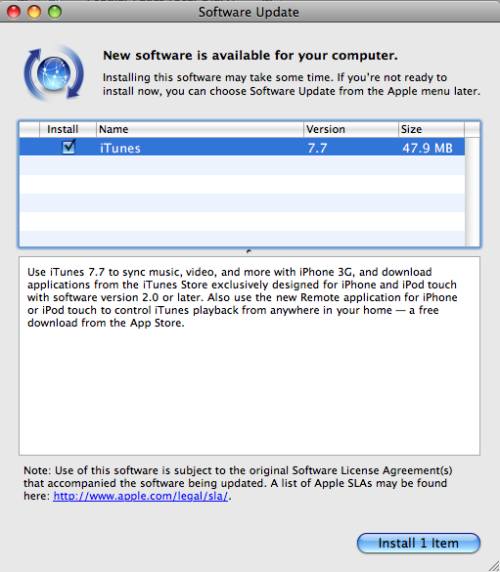Sort the list by the Name column

199,129
